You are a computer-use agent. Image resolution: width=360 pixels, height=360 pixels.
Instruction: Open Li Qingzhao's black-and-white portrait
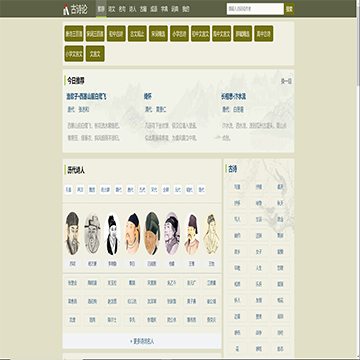pyautogui.click(x=112, y=233)
